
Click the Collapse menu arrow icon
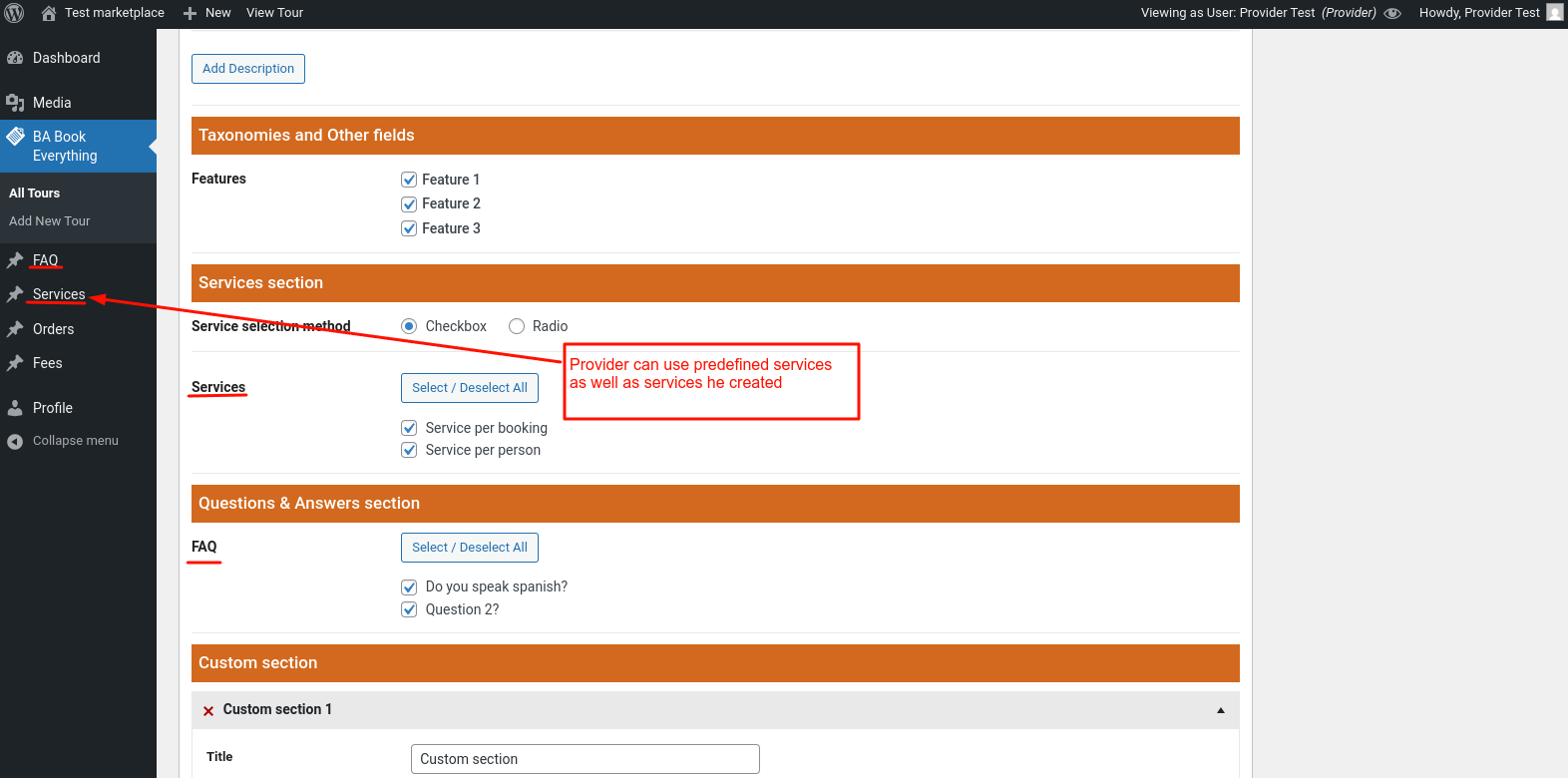coord(15,441)
